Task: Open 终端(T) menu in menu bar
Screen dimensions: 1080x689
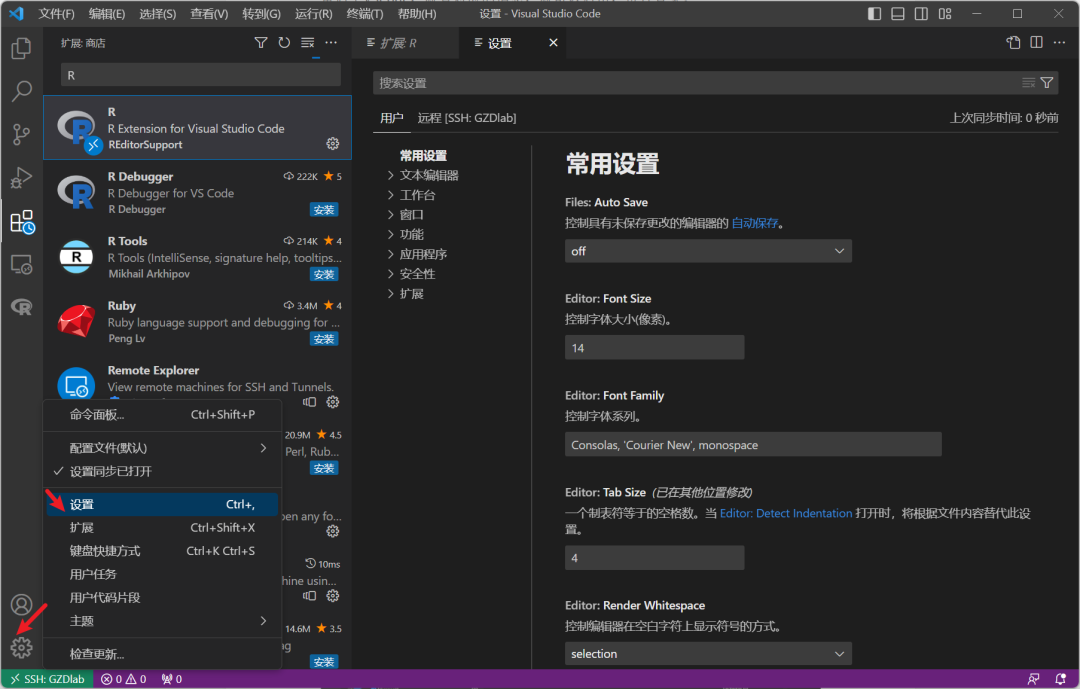Action: coord(364,14)
